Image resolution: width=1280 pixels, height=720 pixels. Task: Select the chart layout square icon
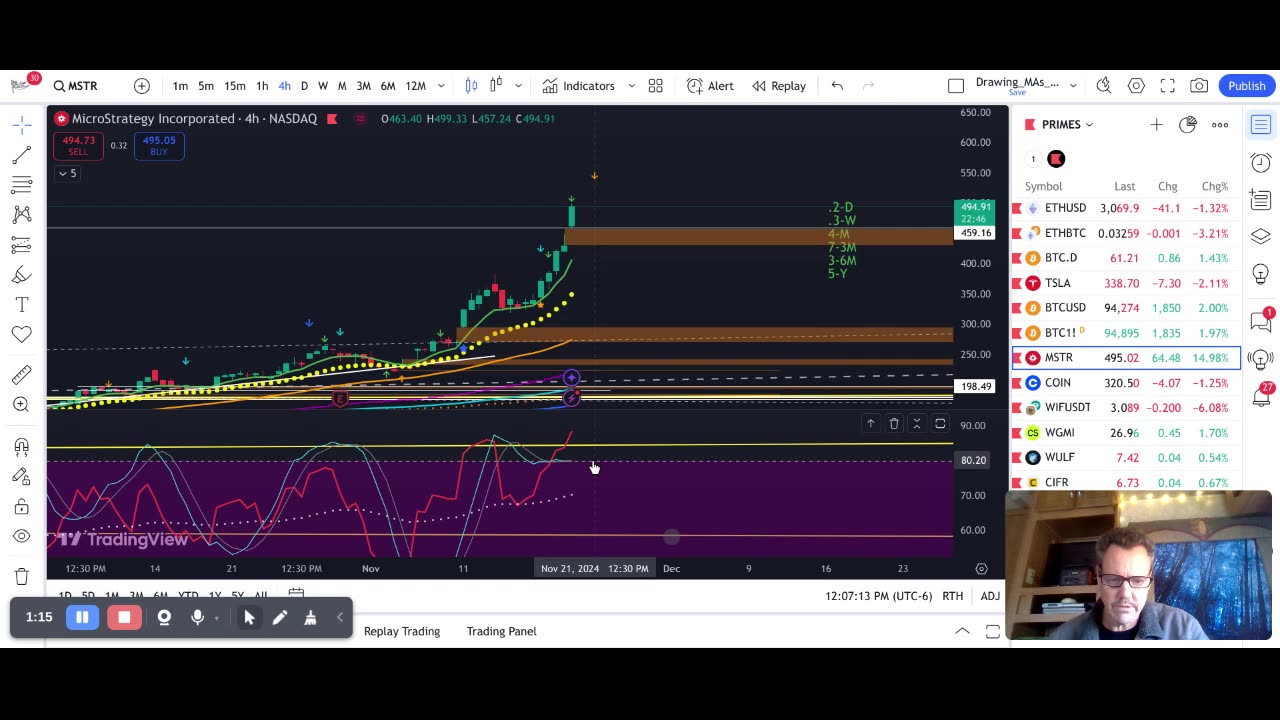956,86
